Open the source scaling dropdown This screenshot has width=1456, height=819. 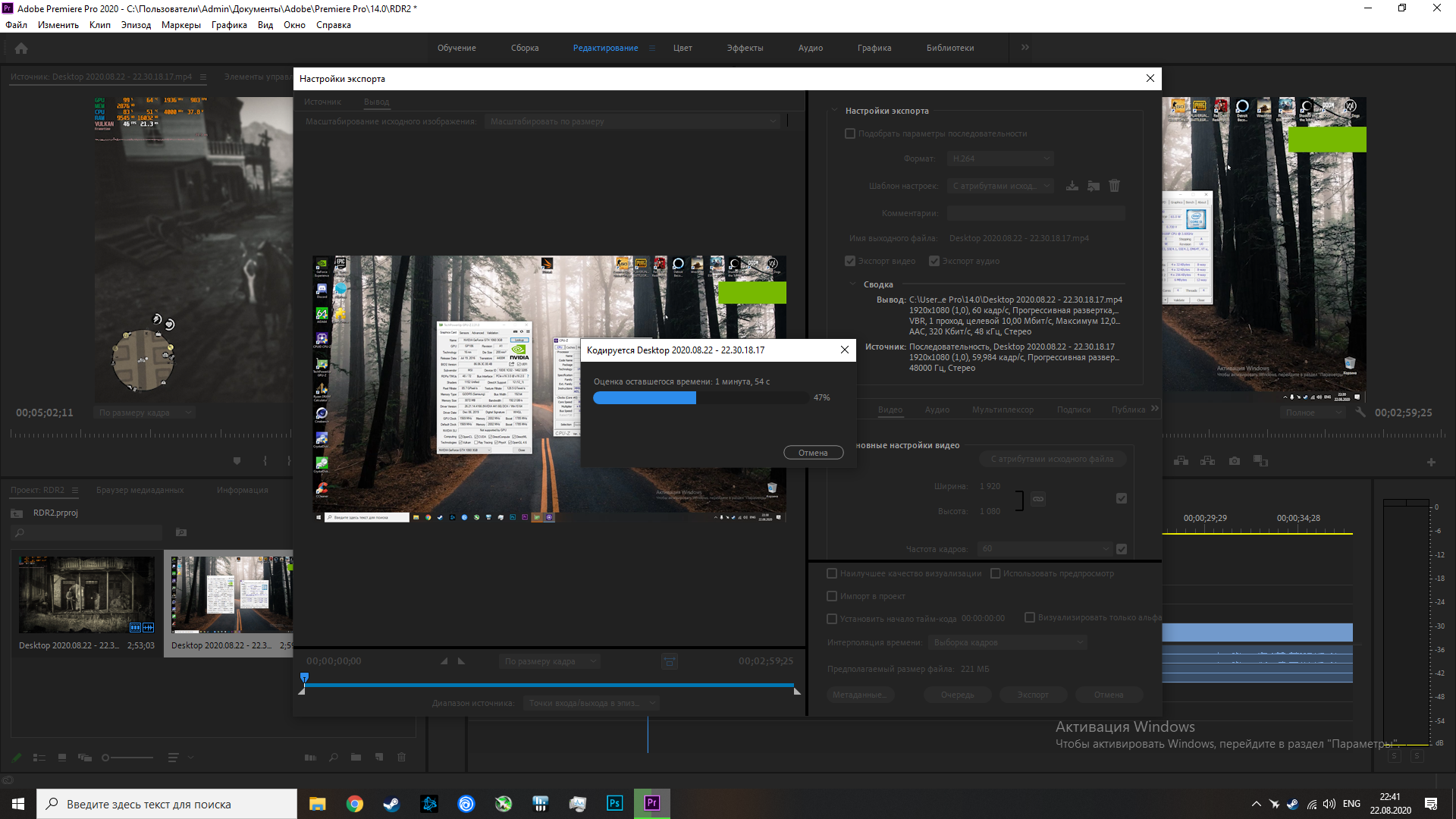[632, 121]
